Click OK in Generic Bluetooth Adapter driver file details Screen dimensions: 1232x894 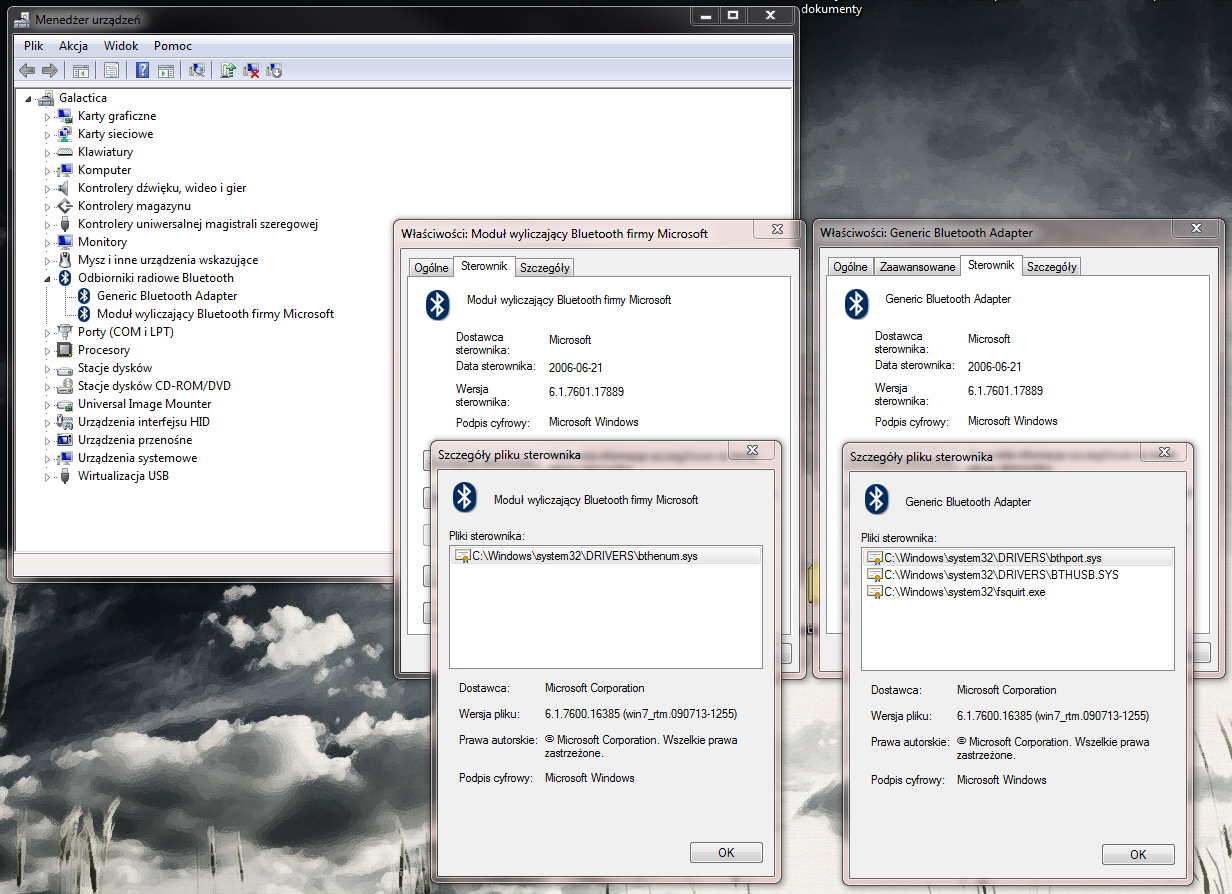pos(1138,855)
